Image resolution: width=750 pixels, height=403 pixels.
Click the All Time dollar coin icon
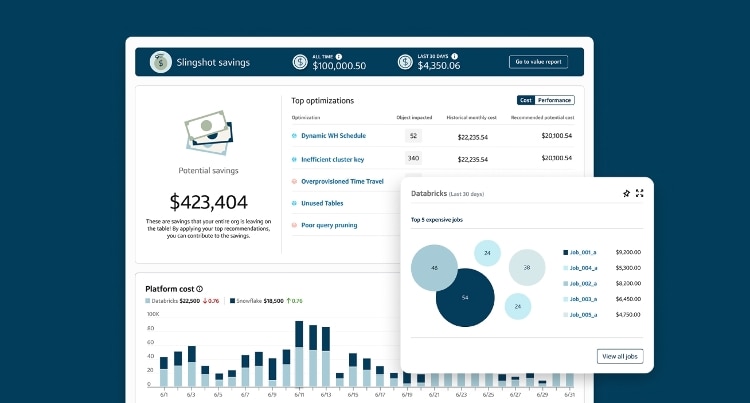point(300,62)
